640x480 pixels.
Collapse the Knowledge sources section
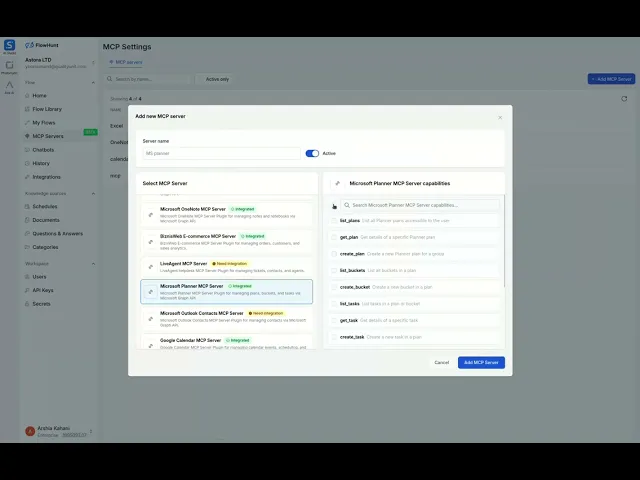tap(93, 193)
